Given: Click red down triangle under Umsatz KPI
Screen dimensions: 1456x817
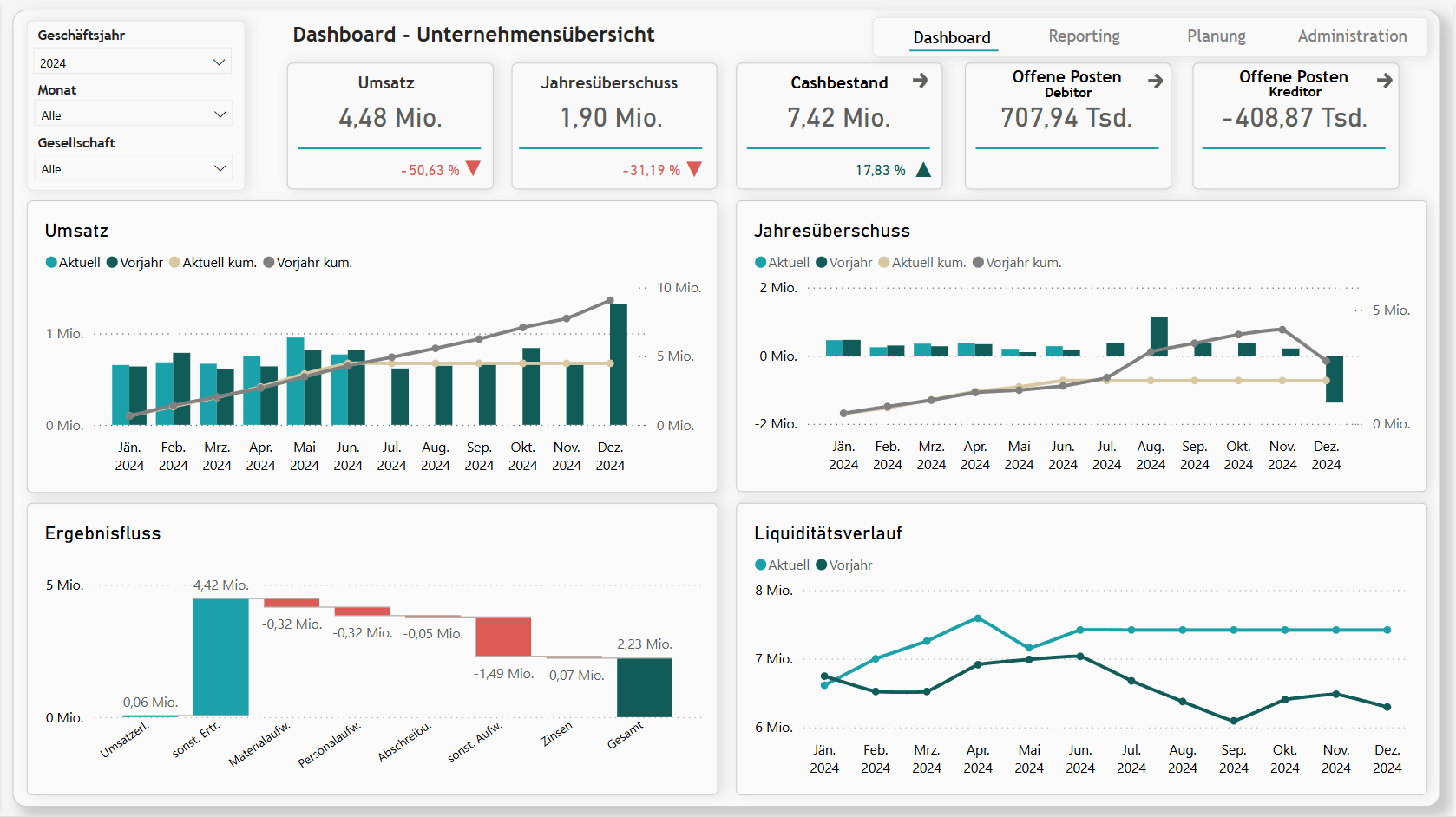Looking at the screenshot, I should point(473,168).
